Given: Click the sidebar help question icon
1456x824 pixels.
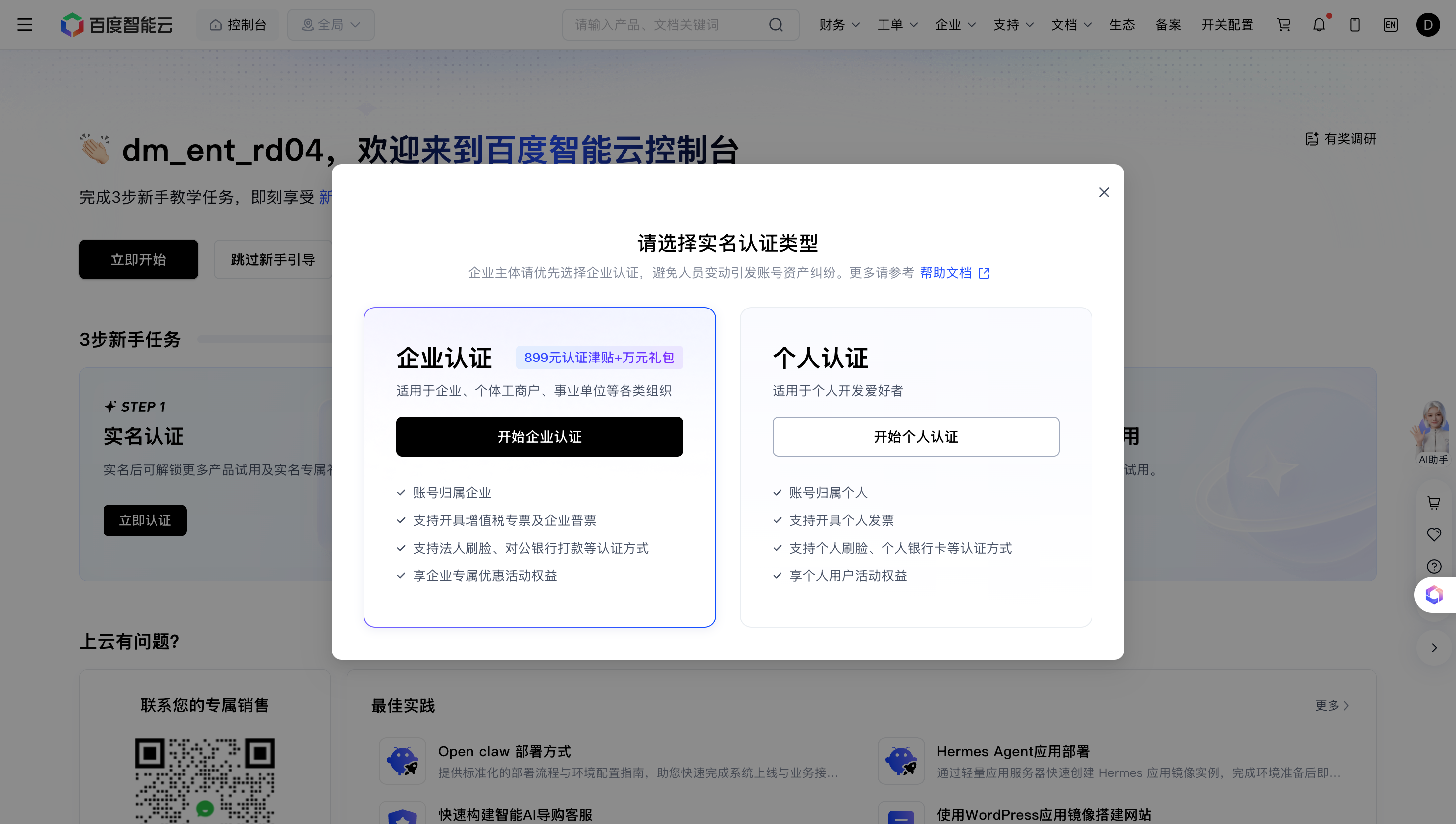Looking at the screenshot, I should click(1434, 566).
